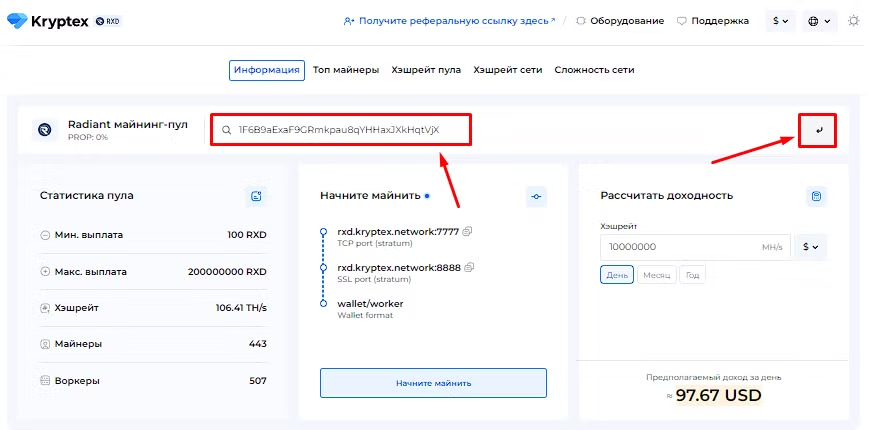
Task: Click the MH/s unit label
Action: (x=772, y=247)
